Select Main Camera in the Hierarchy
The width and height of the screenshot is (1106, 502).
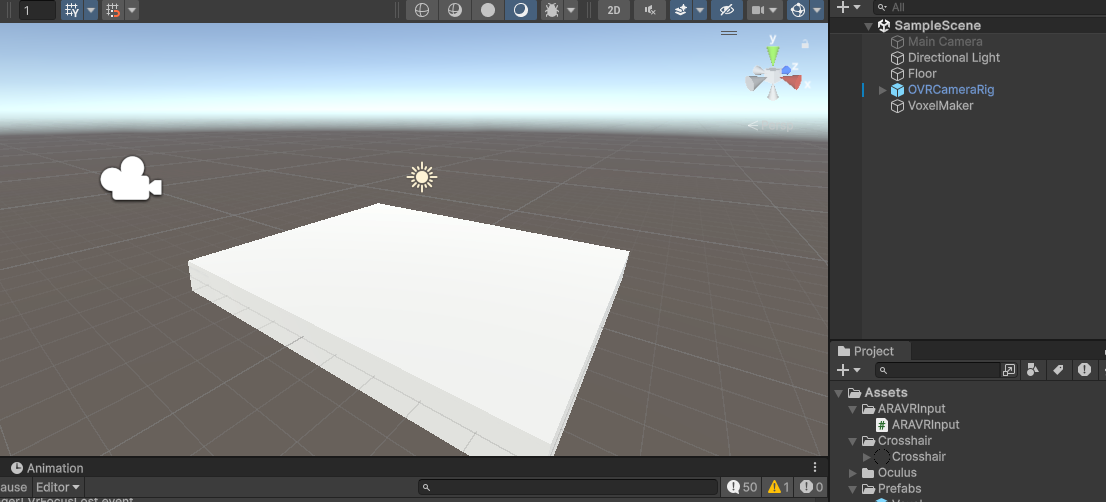[945, 42]
